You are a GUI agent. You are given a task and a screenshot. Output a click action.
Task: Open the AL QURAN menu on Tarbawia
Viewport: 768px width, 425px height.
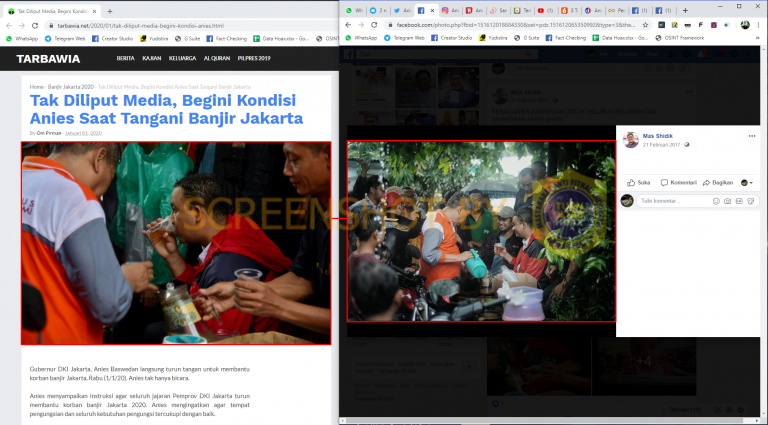[x=216, y=58]
